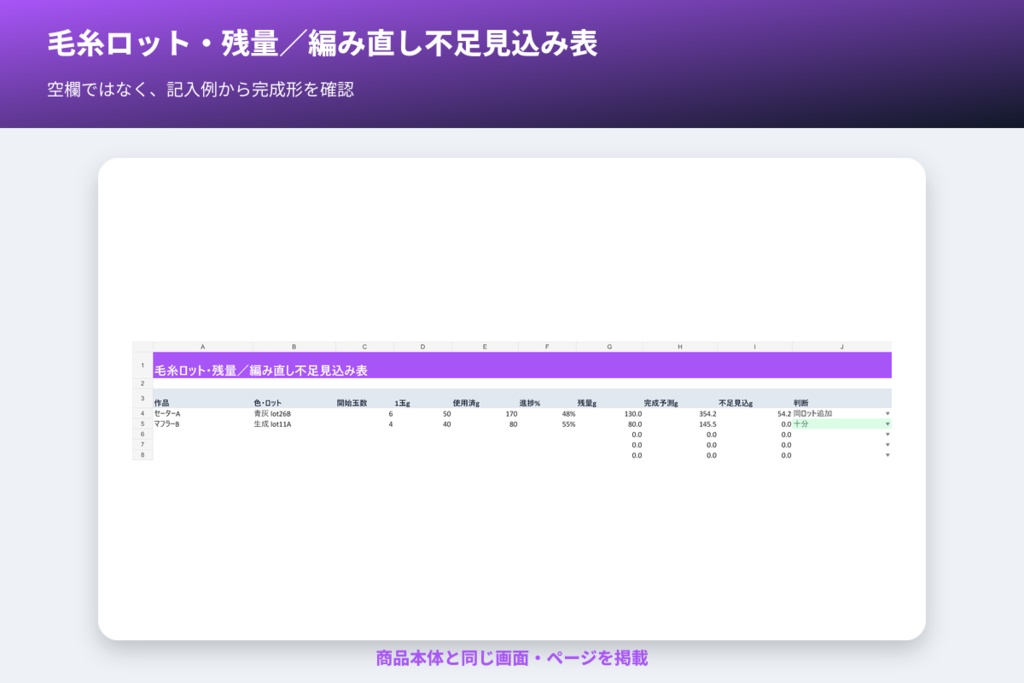Select the 同ロット追加 judgment cell

point(842,413)
